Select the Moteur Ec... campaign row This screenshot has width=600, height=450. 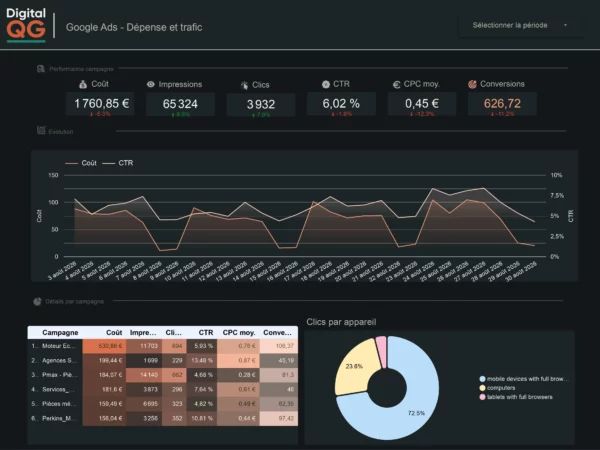tap(163, 346)
